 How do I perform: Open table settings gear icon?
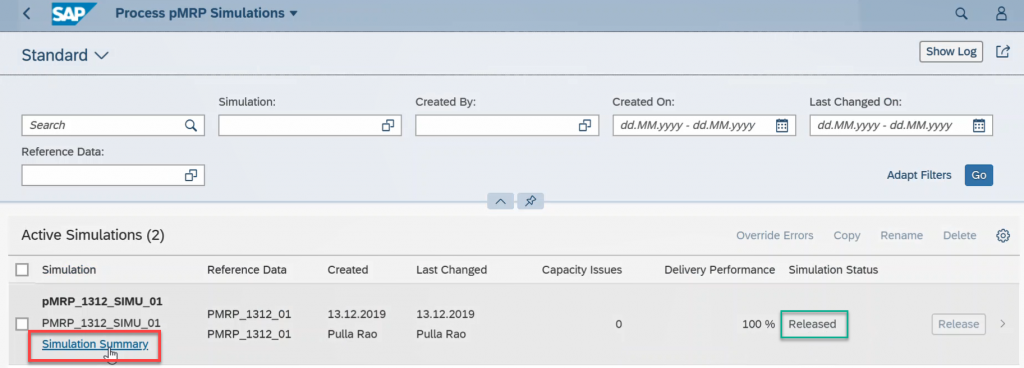(1003, 236)
